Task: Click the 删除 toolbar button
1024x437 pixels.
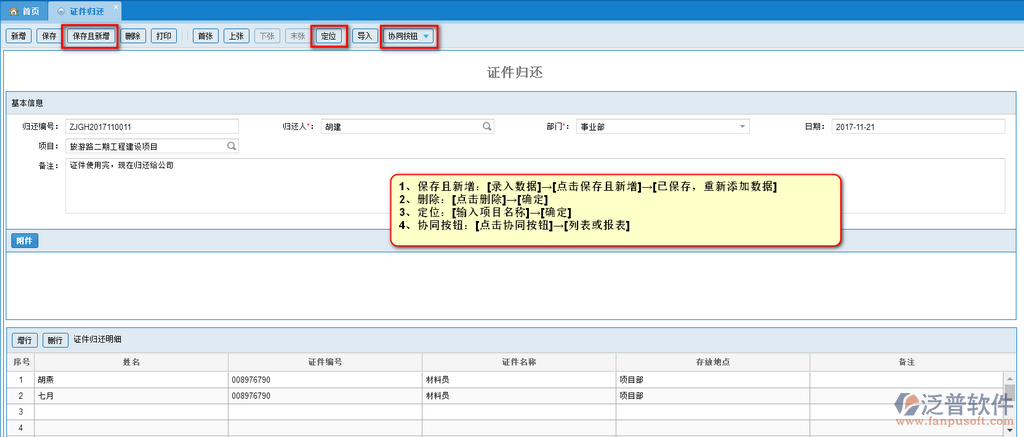Action: (x=133, y=36)
